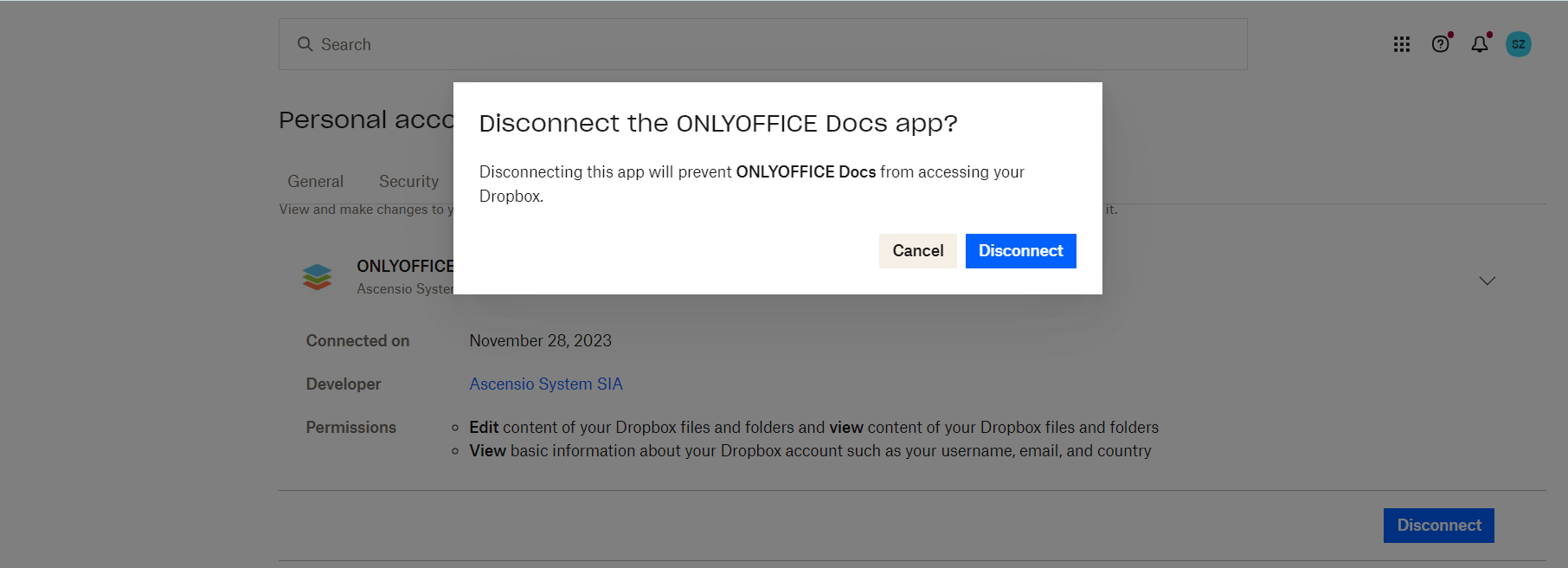Click the Permissions label

coord(350,428)
